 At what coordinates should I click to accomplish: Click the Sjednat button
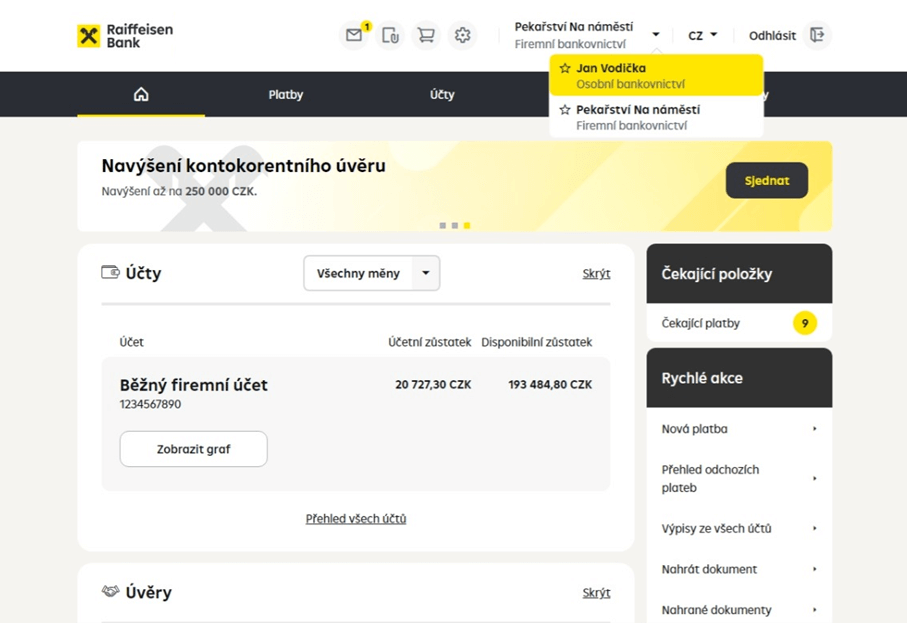point(766,180)
